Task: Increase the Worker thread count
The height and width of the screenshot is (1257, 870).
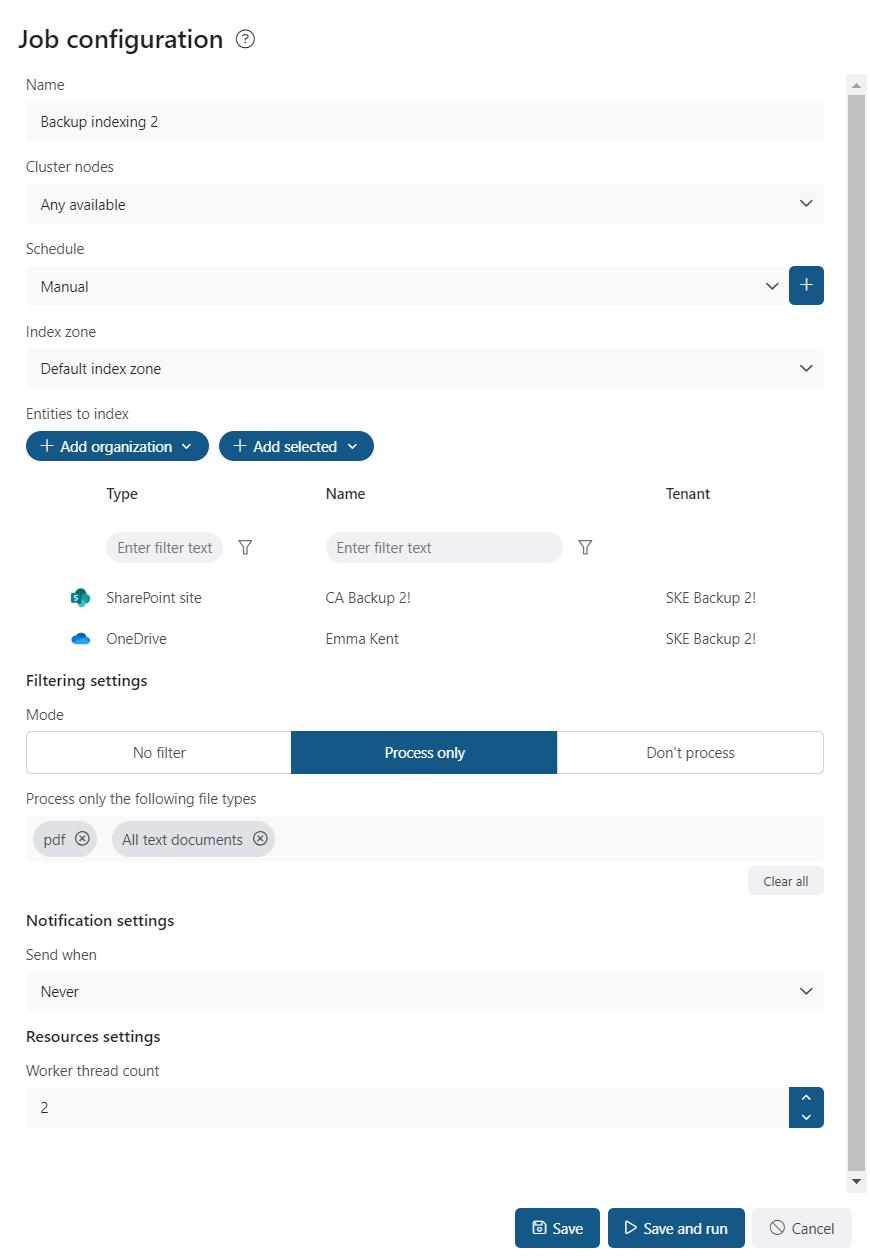Action: coord(806,1098)
